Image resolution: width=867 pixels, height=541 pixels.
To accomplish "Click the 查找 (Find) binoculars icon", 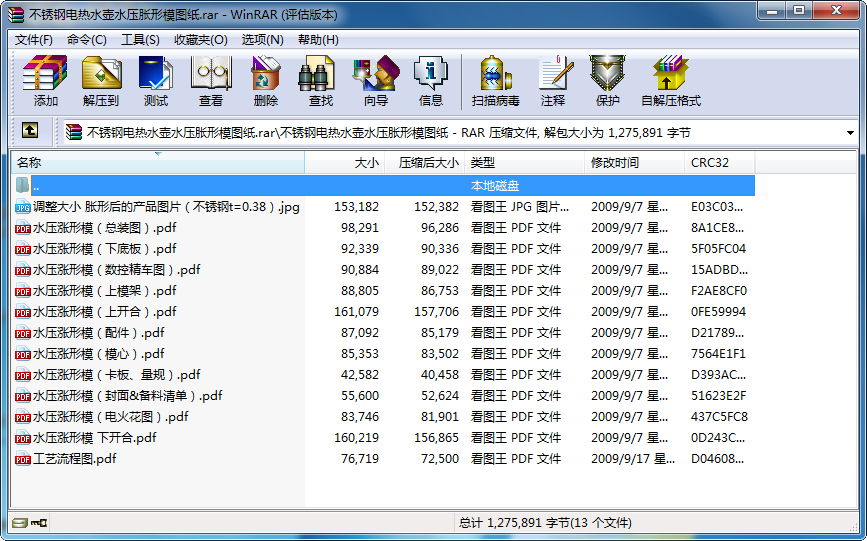I will tap(317, 72).
